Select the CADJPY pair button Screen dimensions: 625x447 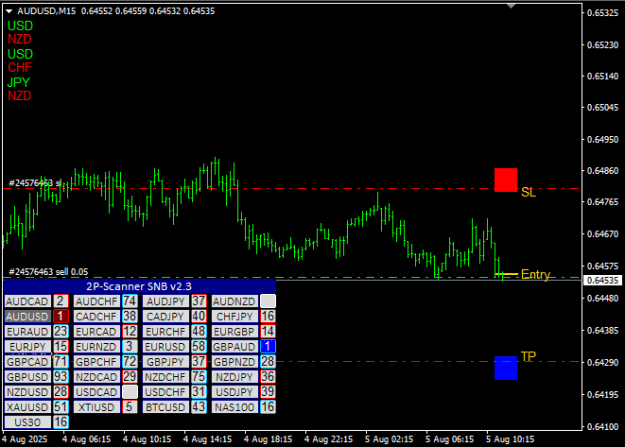(x=166, y=316)
